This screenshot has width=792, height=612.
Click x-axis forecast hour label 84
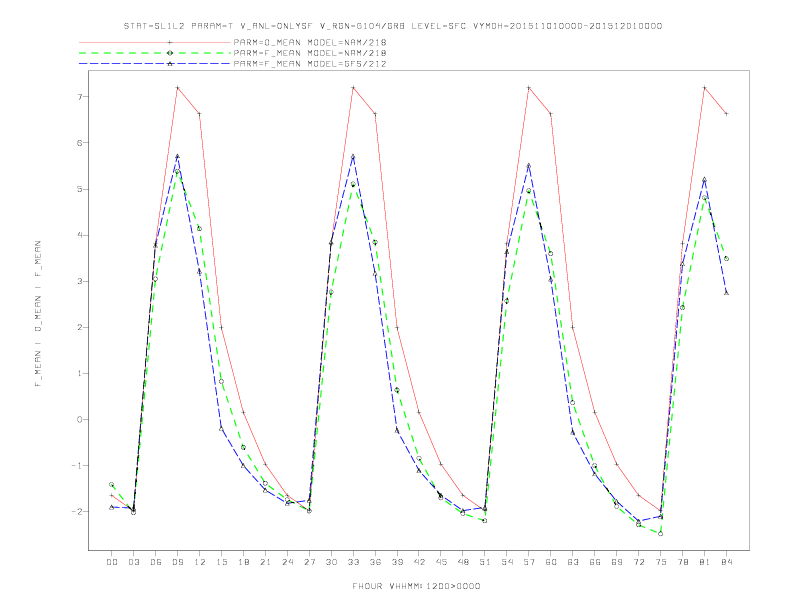(727, 562)
